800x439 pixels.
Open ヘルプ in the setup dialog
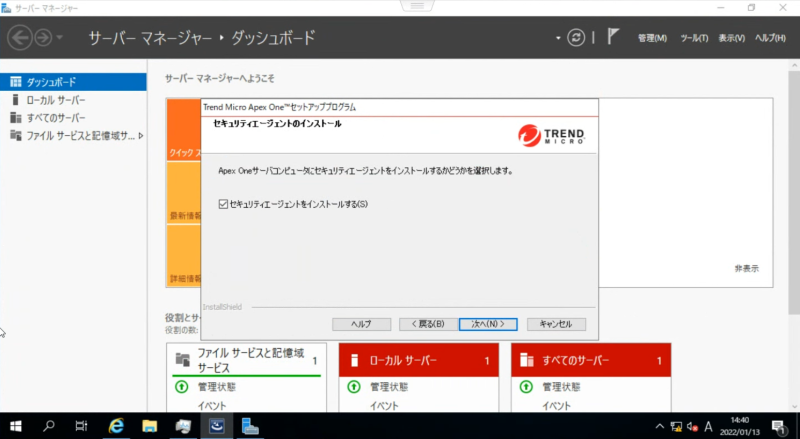(x=361, y=324)
